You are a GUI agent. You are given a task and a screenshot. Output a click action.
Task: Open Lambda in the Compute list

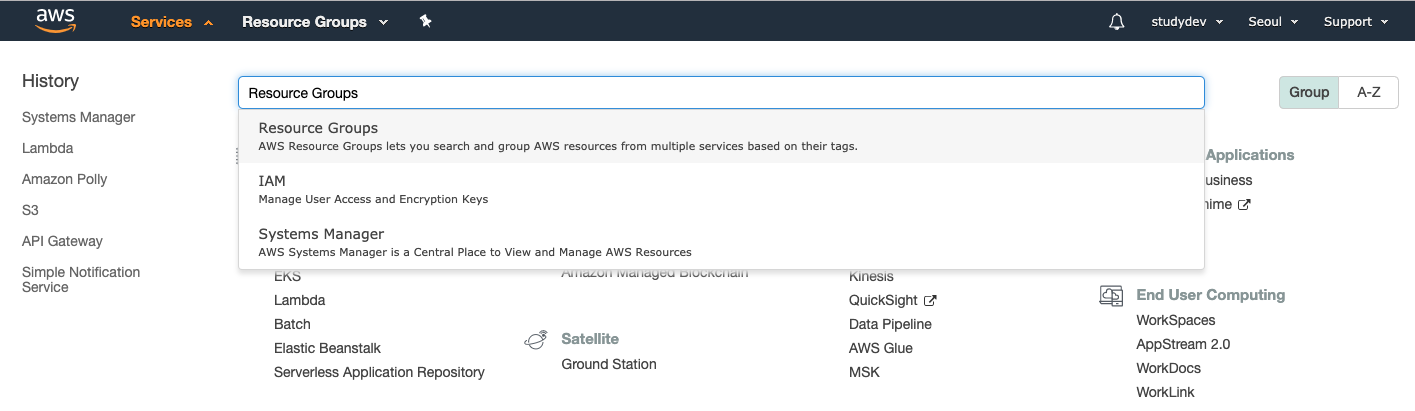click(300, 300)
